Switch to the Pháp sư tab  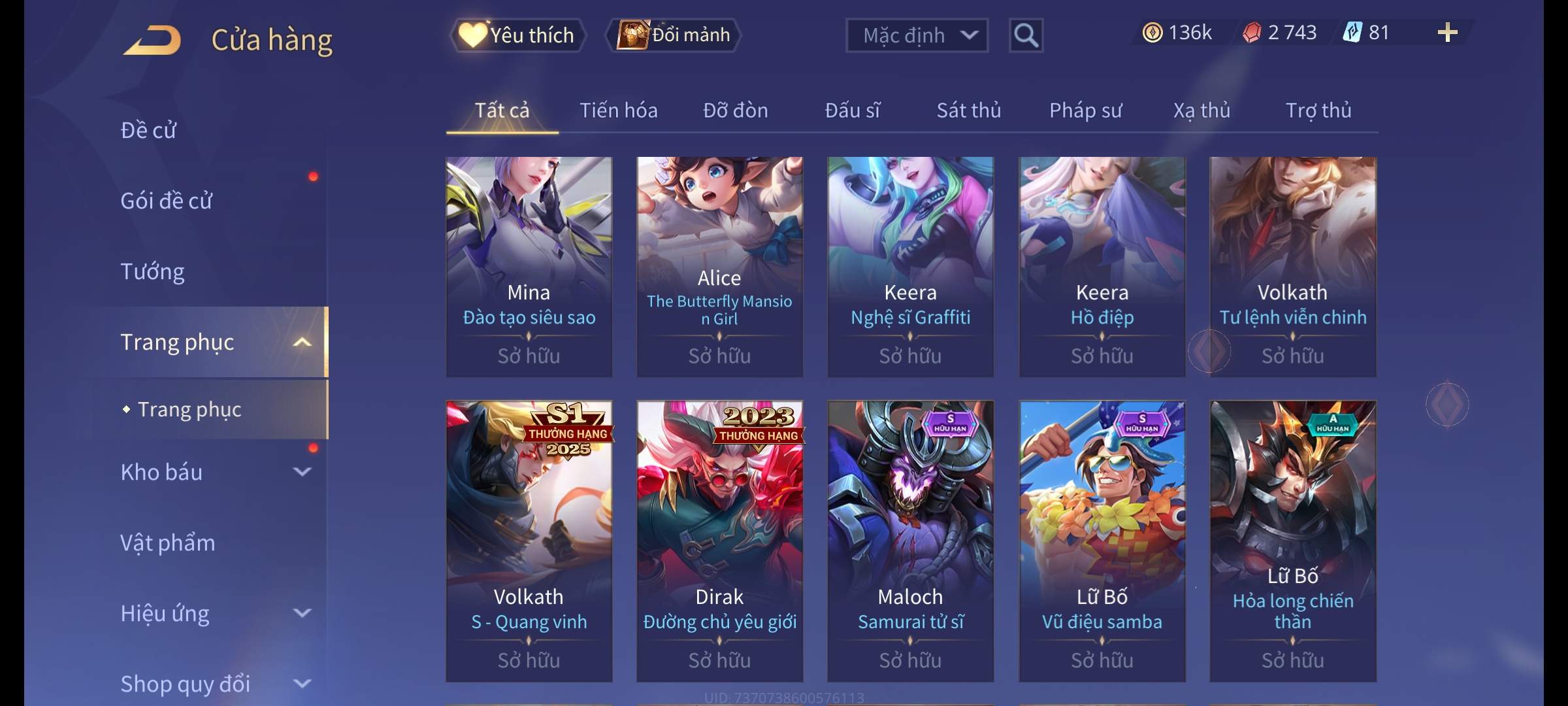click(x=1085, y=110)
